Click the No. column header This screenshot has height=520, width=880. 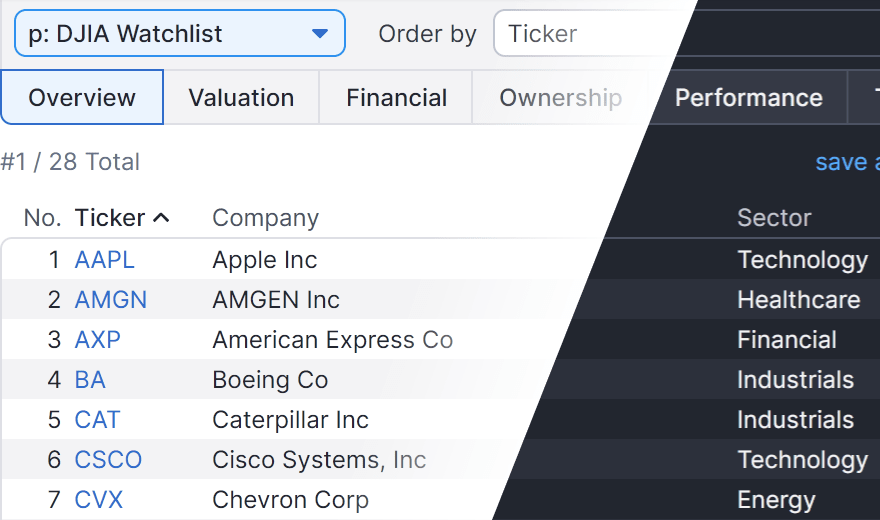(42, 218)
